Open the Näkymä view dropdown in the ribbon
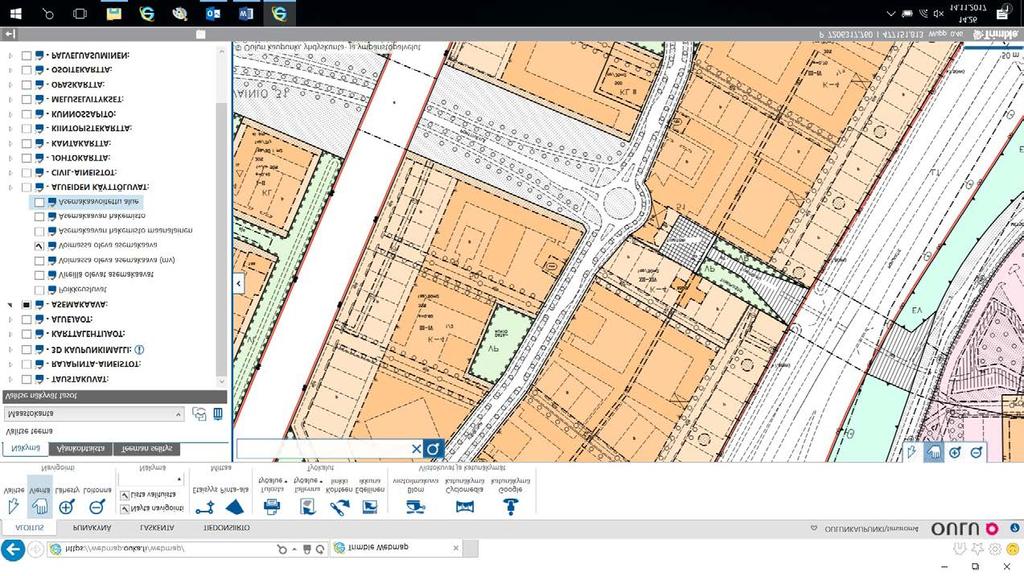 tap(152, 479)
